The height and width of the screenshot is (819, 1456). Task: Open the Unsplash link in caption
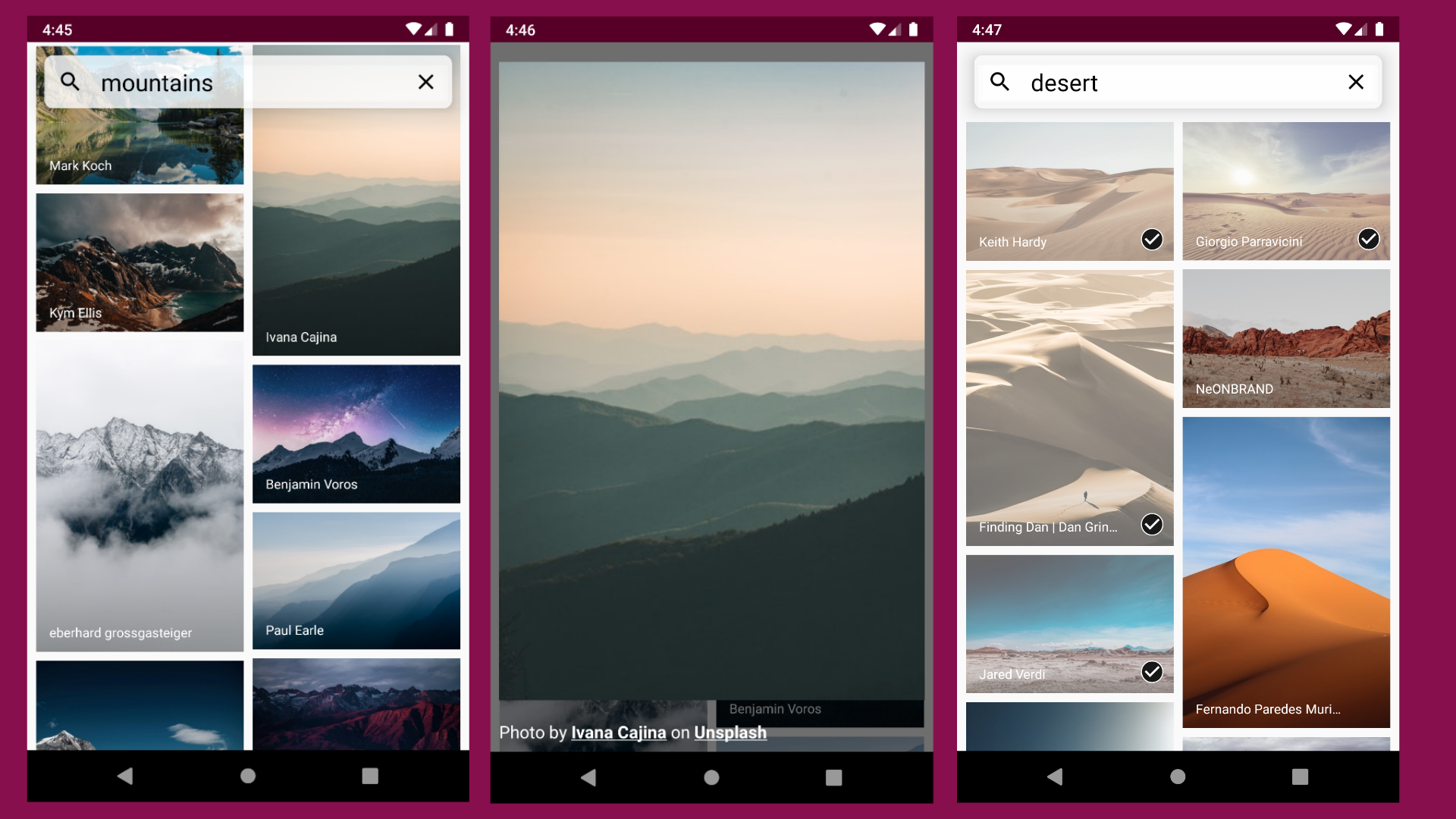(x=730, y=733)
